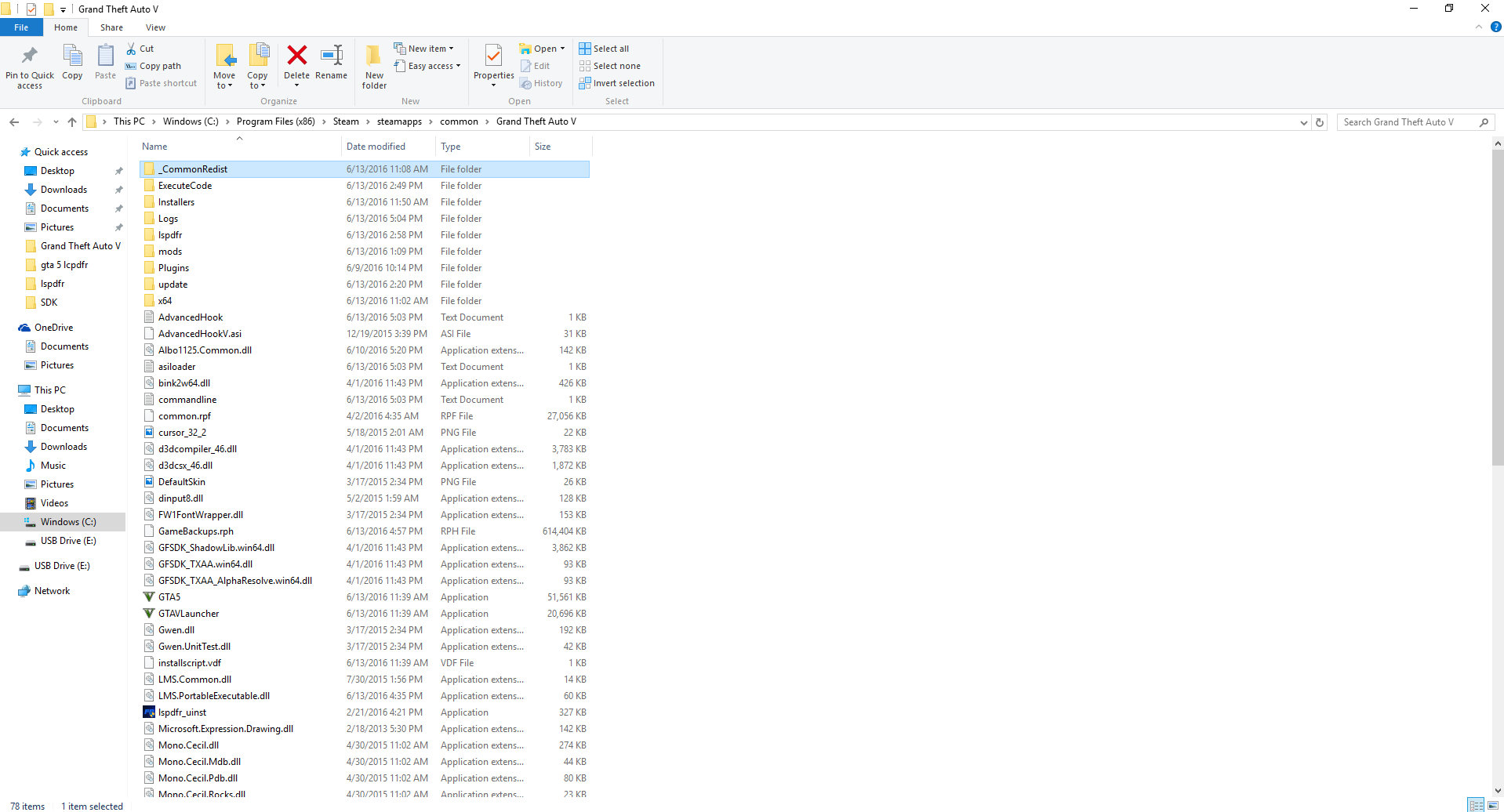
Task: Open the Quick Access Toolbar customize dropdown
Action: [x=63, y=9]
